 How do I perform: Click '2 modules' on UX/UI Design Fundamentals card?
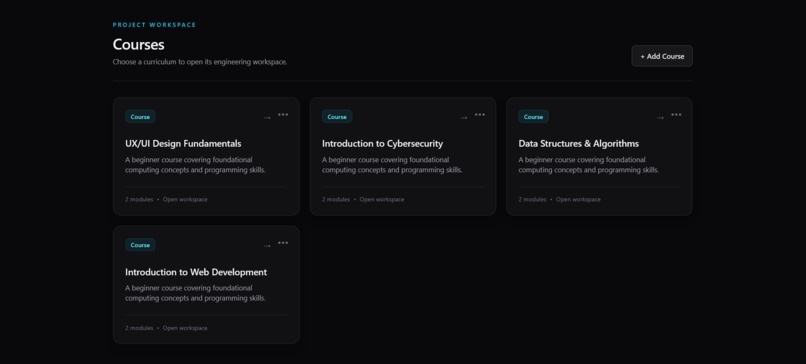click(x=139, y=199)
